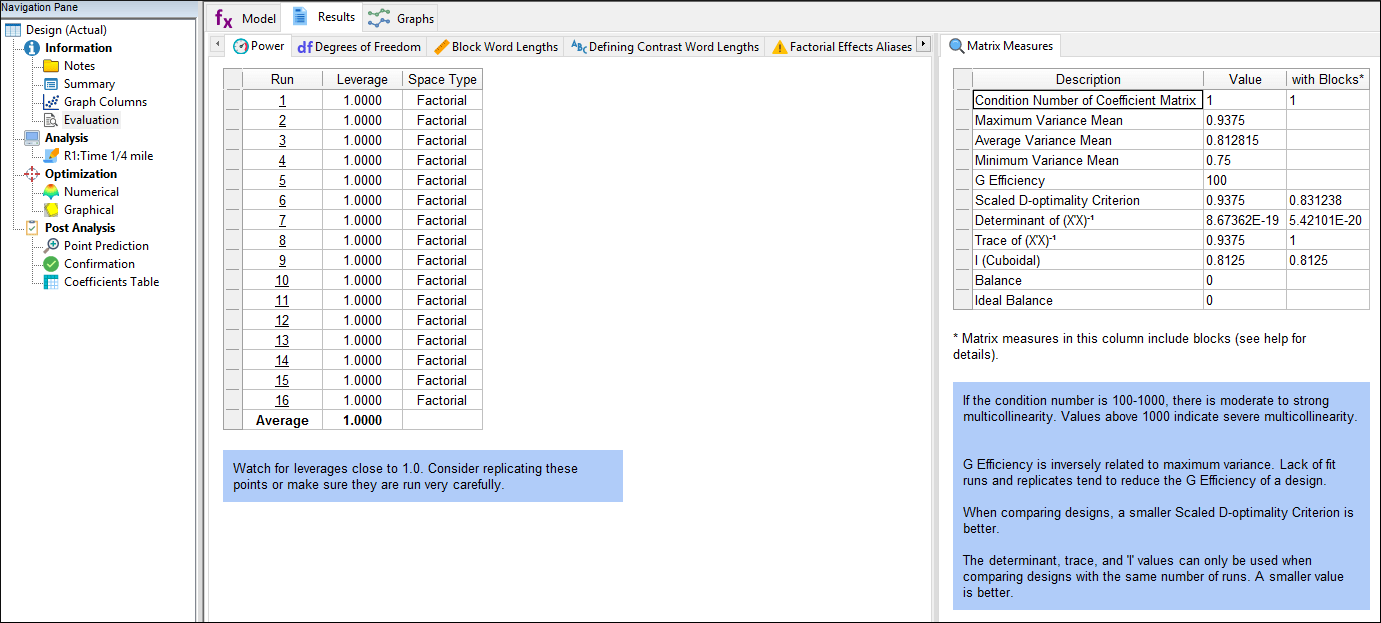1381x623 pixels.
Task: Open the Graphical optimization node
Action: pos(89,209)
